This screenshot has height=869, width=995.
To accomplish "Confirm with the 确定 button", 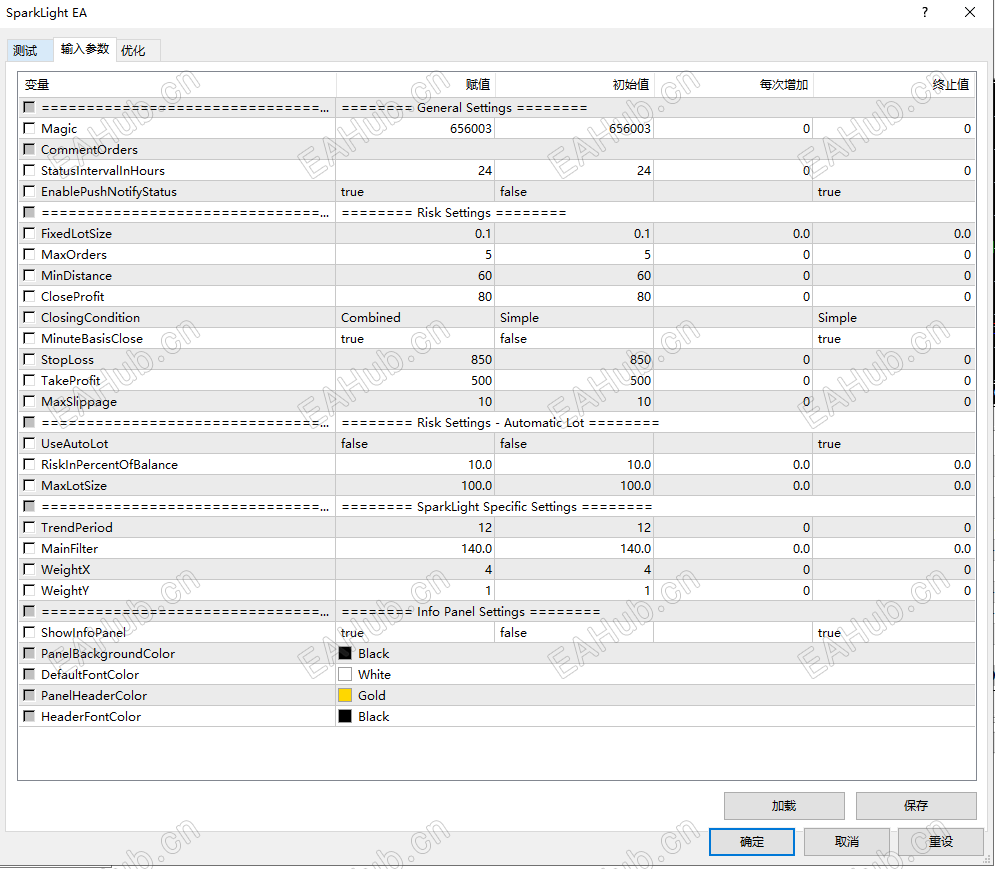I will [751, 842].
